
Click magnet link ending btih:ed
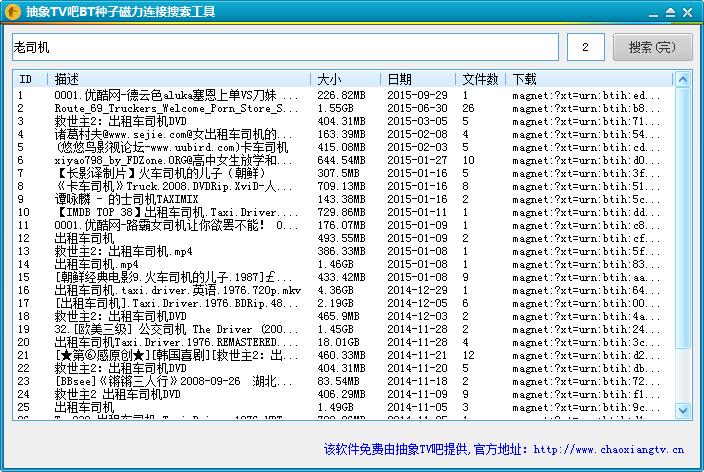tap(586, 96)
